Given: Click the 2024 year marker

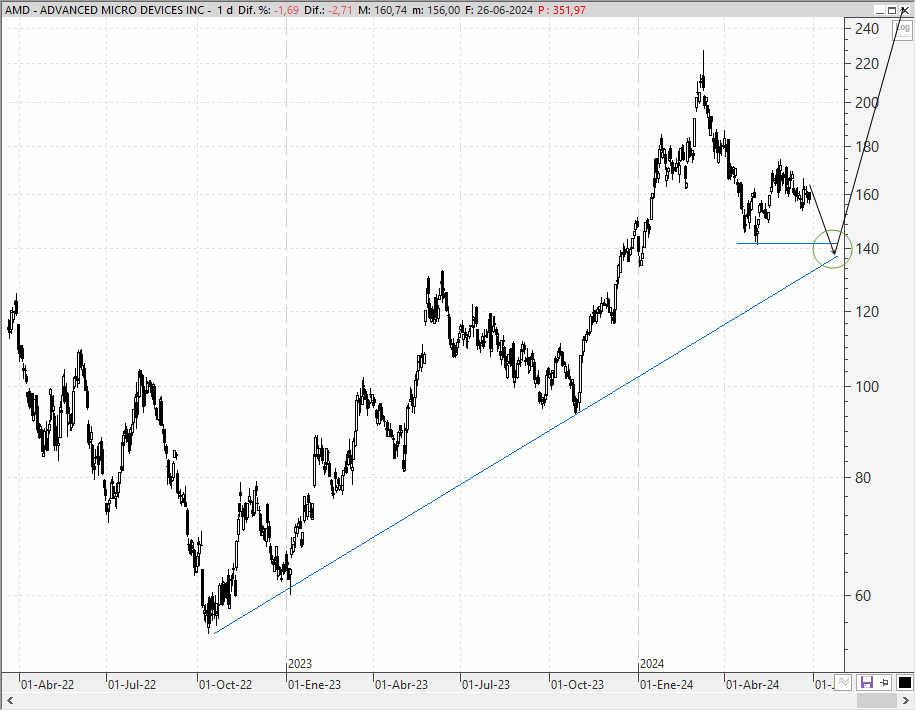Looking at the screenshot, I should coord(652,664).
